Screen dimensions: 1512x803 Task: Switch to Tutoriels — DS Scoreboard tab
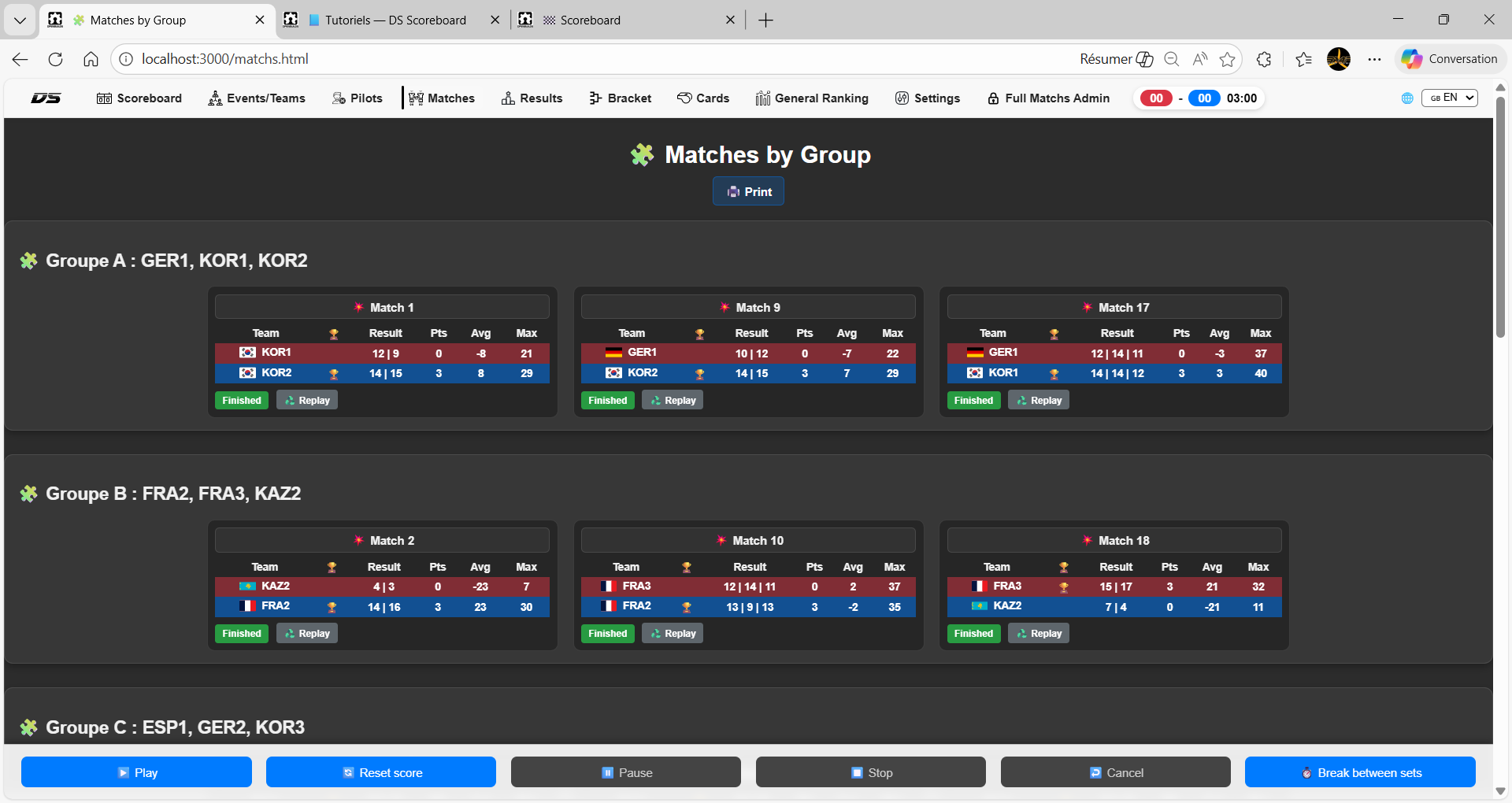(x=394, y=20)
